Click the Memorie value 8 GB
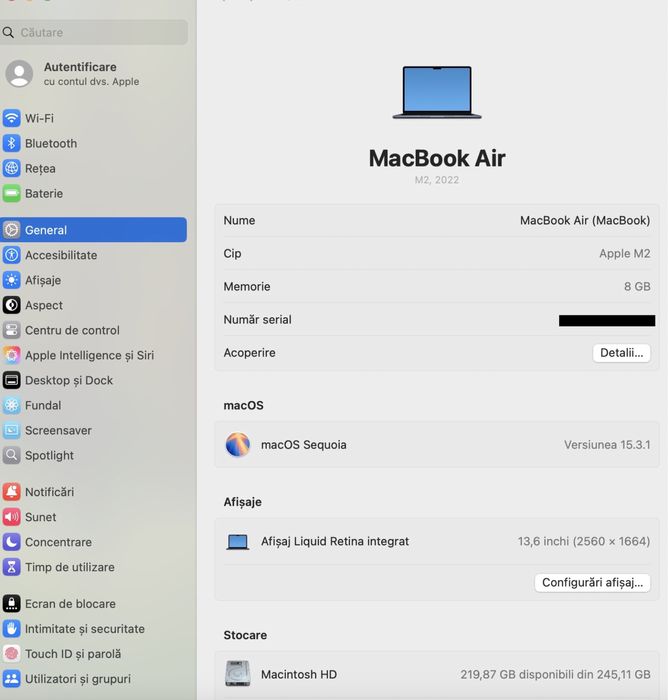Viewport: 668px width, 700px height. [x=637, y=287]
